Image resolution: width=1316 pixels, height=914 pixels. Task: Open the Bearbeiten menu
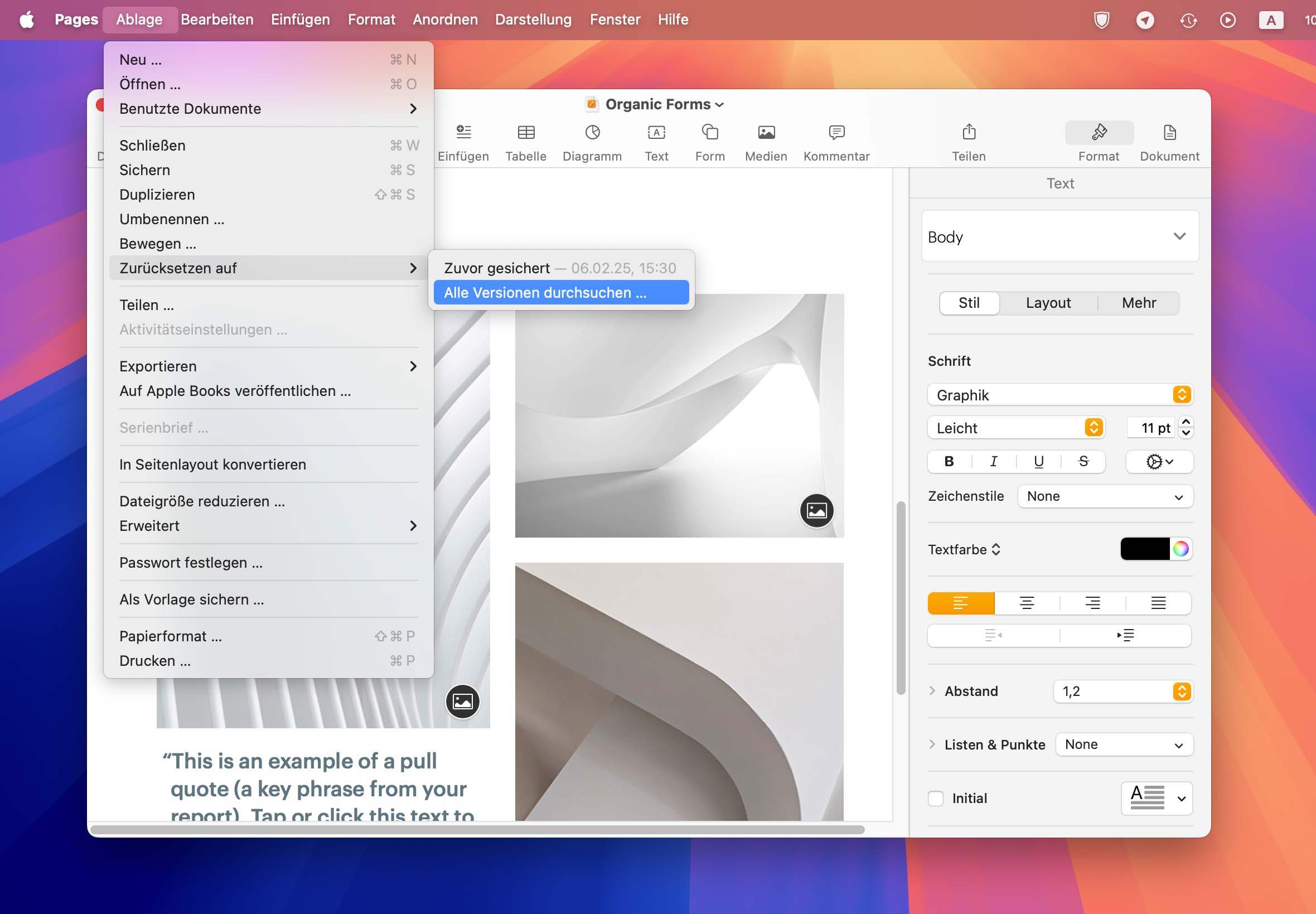click(x=216, y=20)
